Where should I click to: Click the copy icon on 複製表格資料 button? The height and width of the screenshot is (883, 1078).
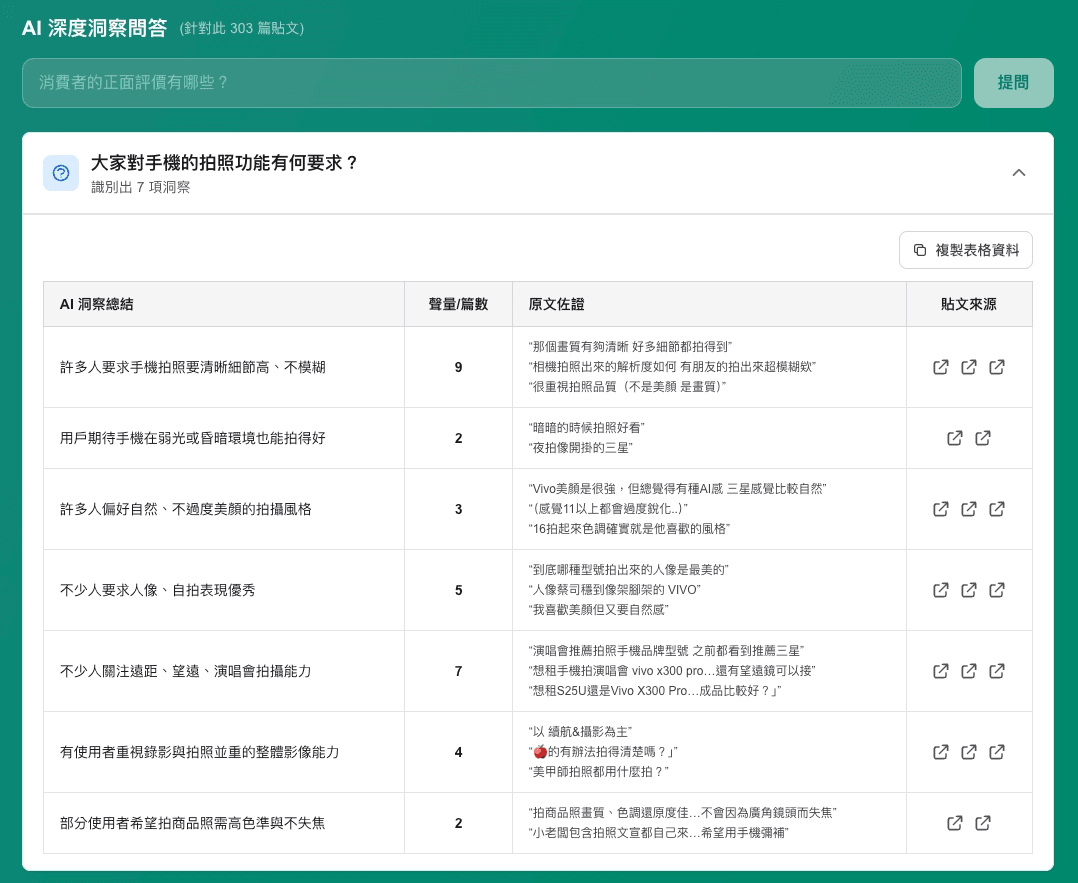(920, 250)
